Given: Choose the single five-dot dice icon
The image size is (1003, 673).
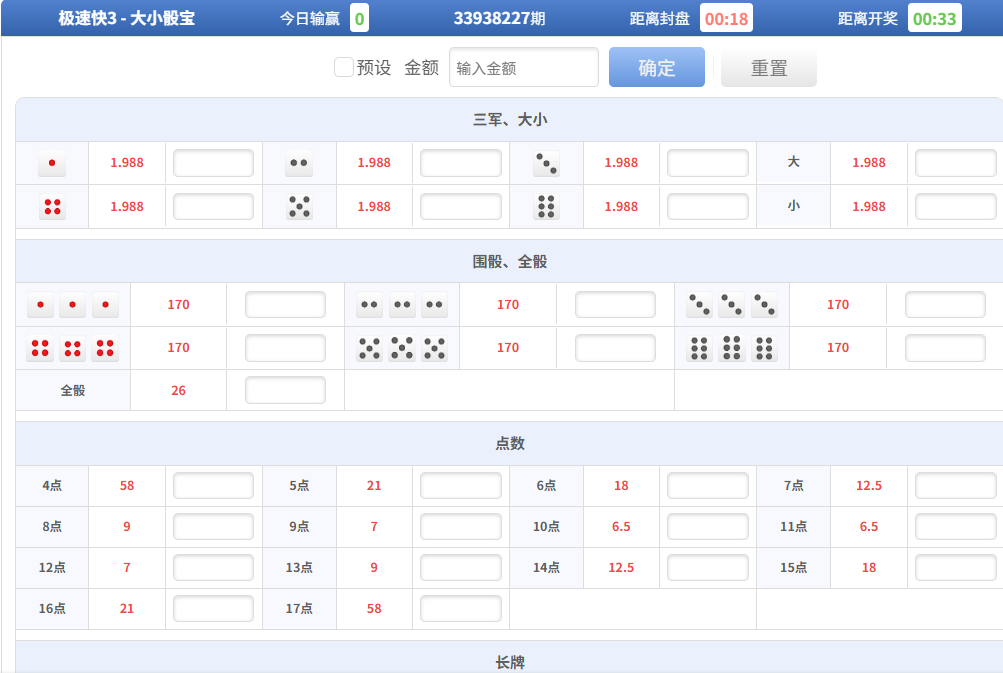Looking at the screenshot, I should pyautogui.click(x=298, y=207).
